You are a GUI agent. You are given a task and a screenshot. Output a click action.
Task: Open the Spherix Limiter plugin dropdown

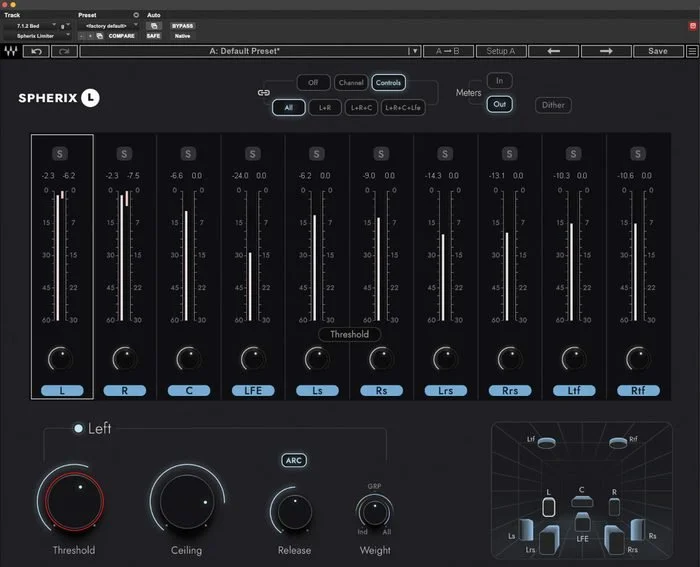pyautogui.click(x=37, y=36)
